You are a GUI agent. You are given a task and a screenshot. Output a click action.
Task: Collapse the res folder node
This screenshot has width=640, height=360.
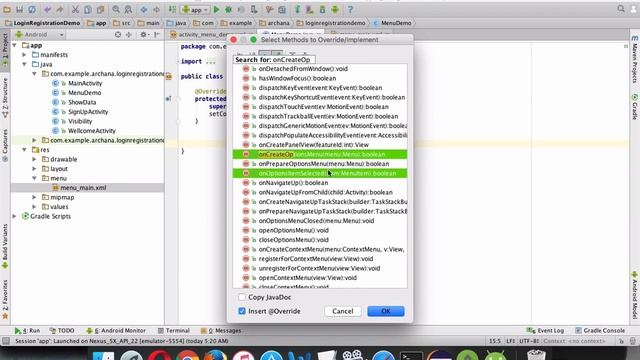pyautogui.click(x=24, y=150)
